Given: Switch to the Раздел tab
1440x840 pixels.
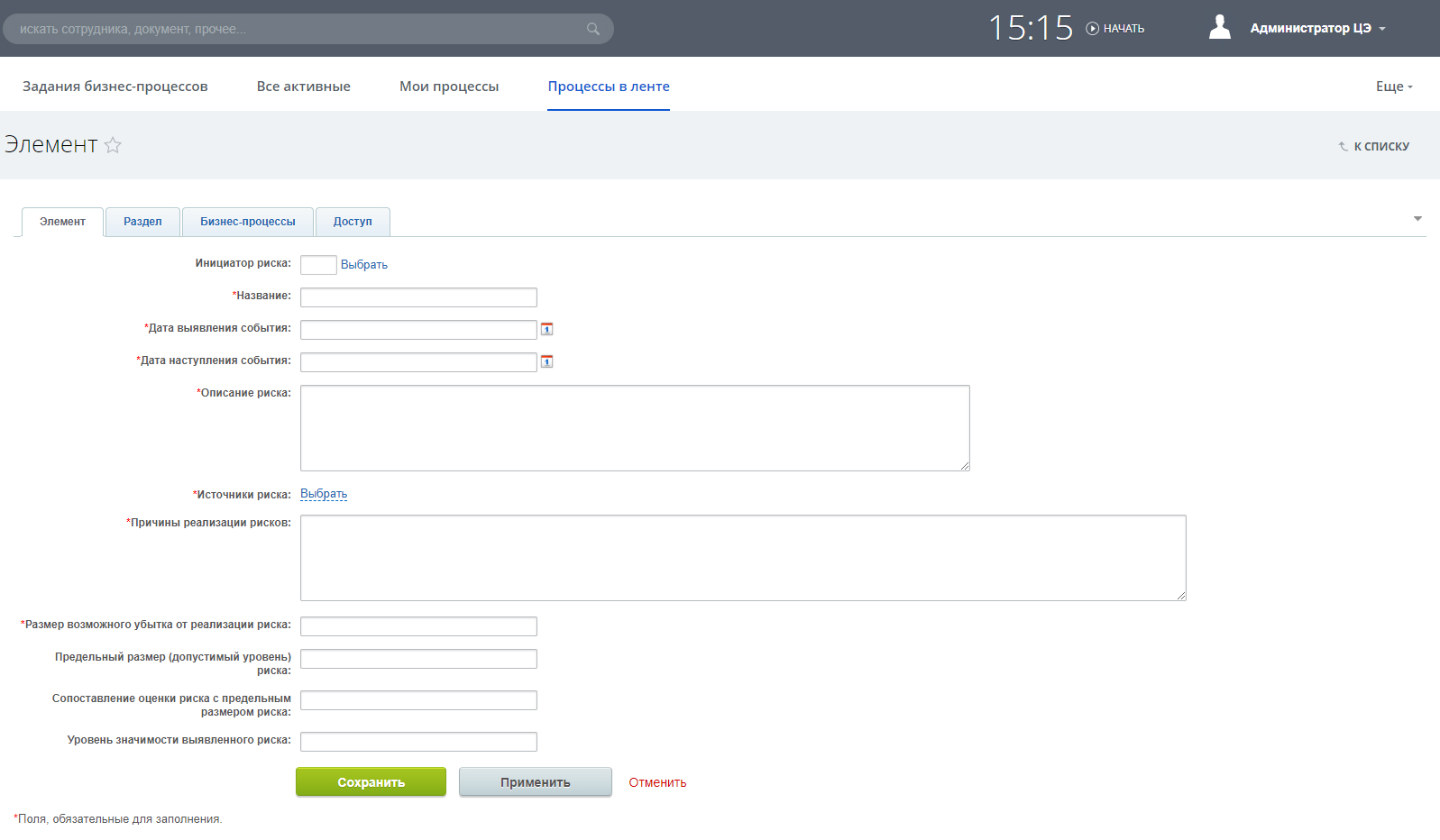Looking at the screenshot, I should [142, 222].
